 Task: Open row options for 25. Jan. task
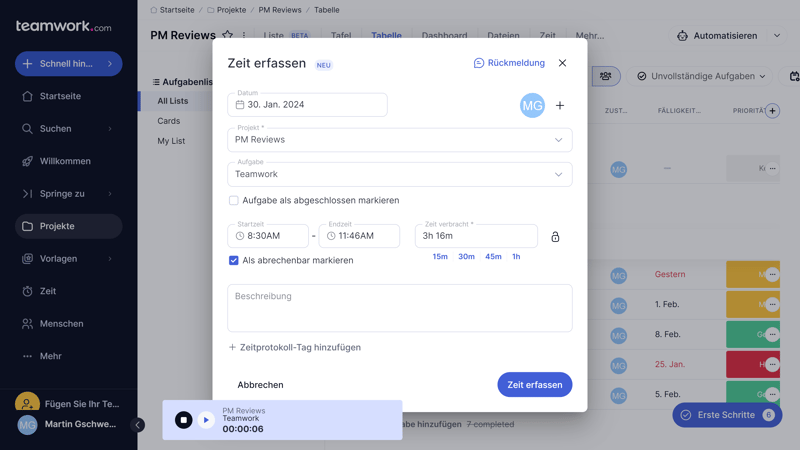pyautogui.click(x=772, y=364)
